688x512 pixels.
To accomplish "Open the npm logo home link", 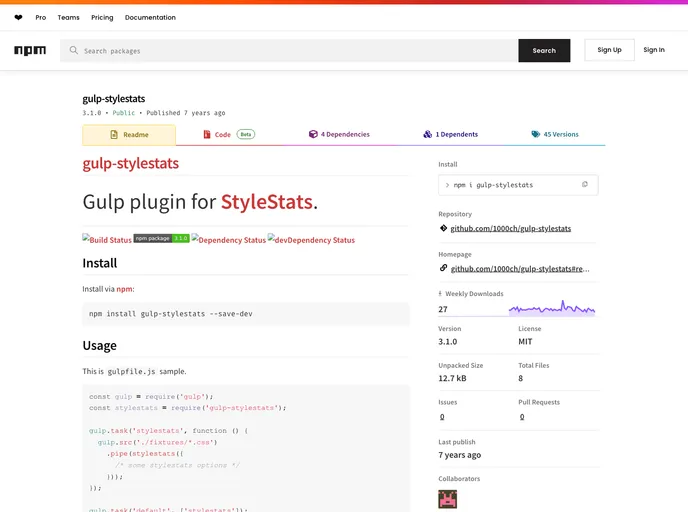I will tap(30, 50).
